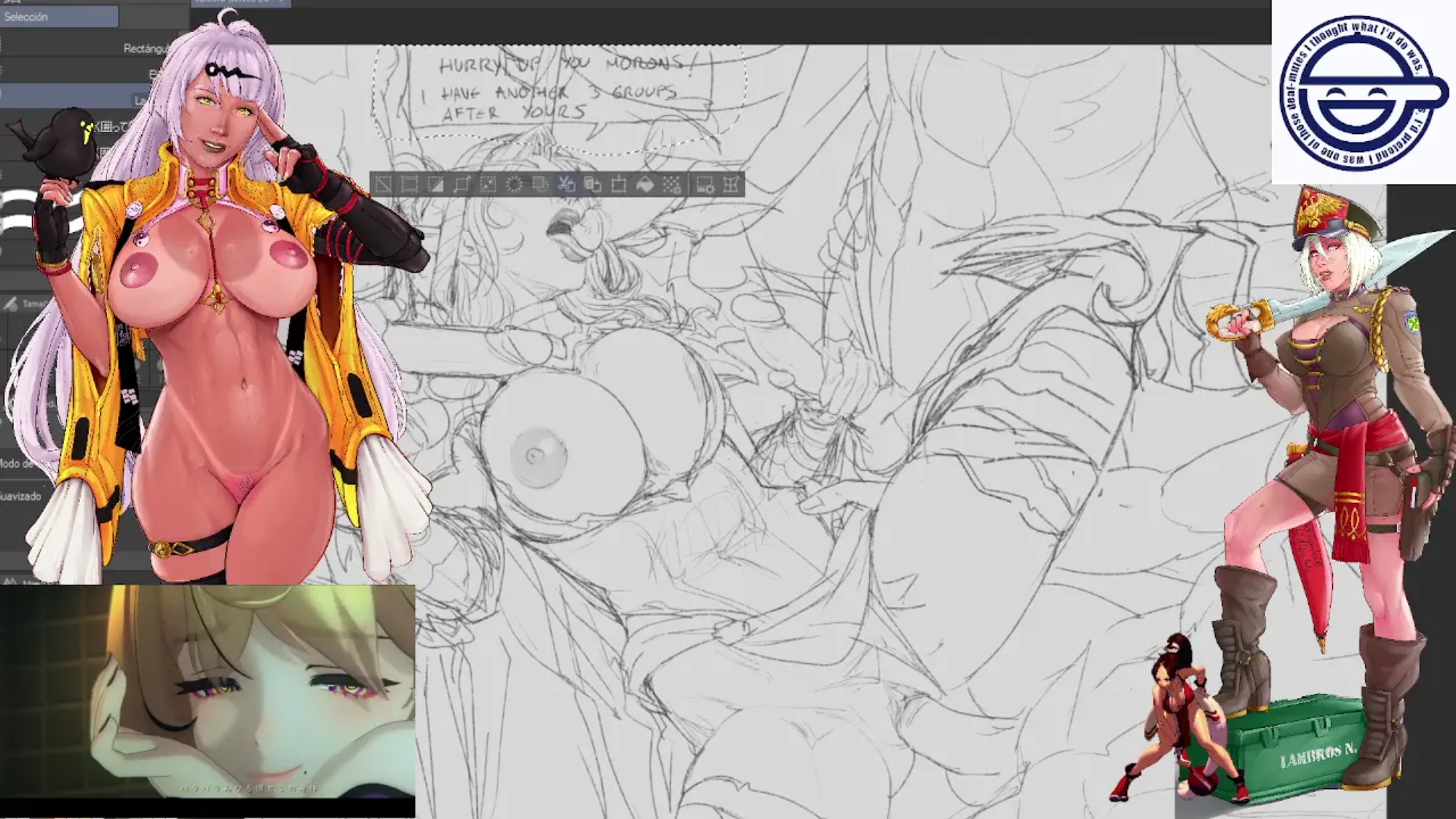Click the Copy and paste icon
Image resolution: width=1456 pixels, height=819 pixels.
tap(593, 185)
